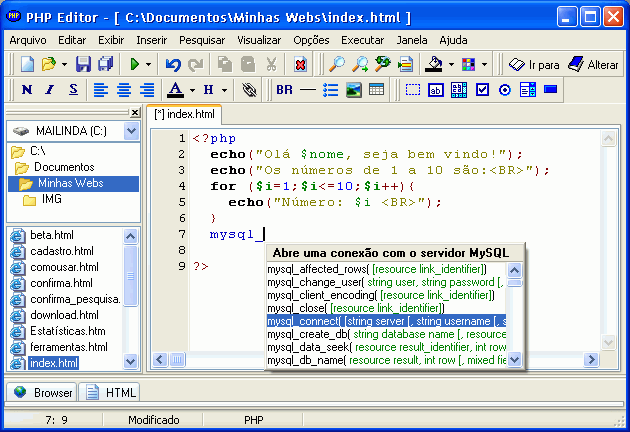Click the color palette grid icon
630x432 pixels.
[468, 64]
